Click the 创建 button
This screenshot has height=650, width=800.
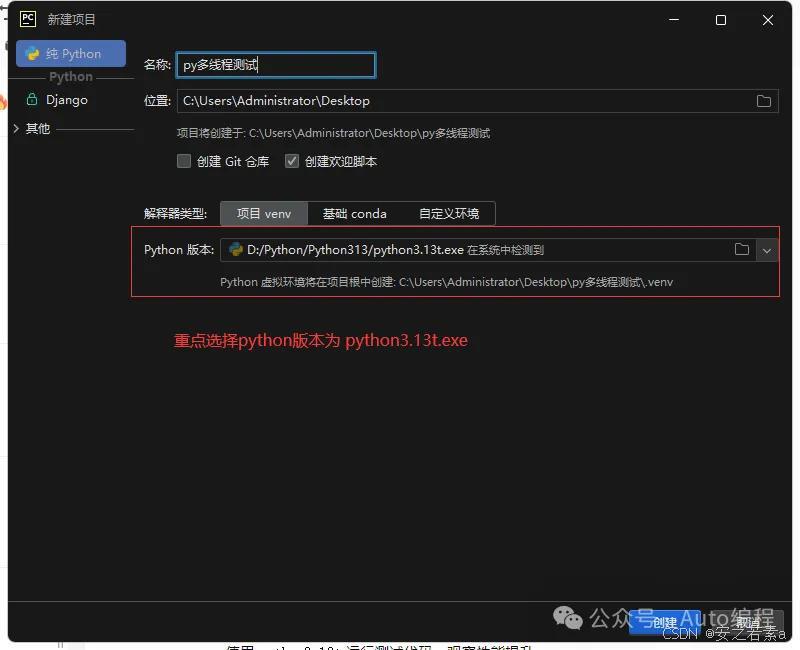point(664,622)
